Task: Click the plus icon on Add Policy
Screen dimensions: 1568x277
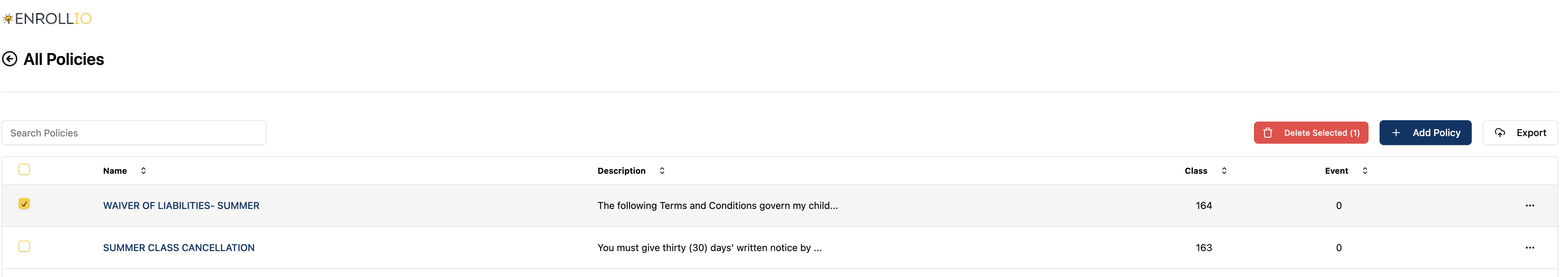Action: pyautogui.click(x=1396, y=133)
